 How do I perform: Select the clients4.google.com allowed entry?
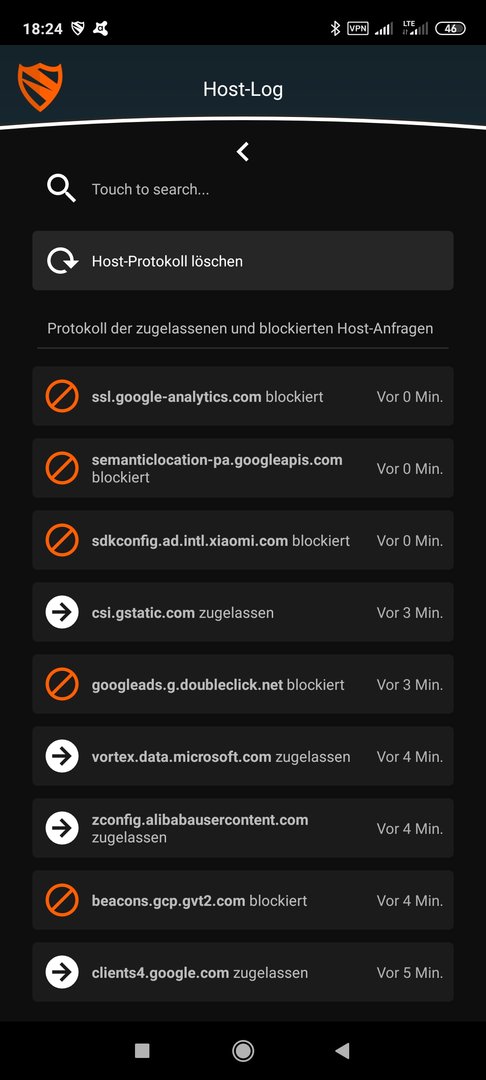pyautogui.click(x=243, y=972)
